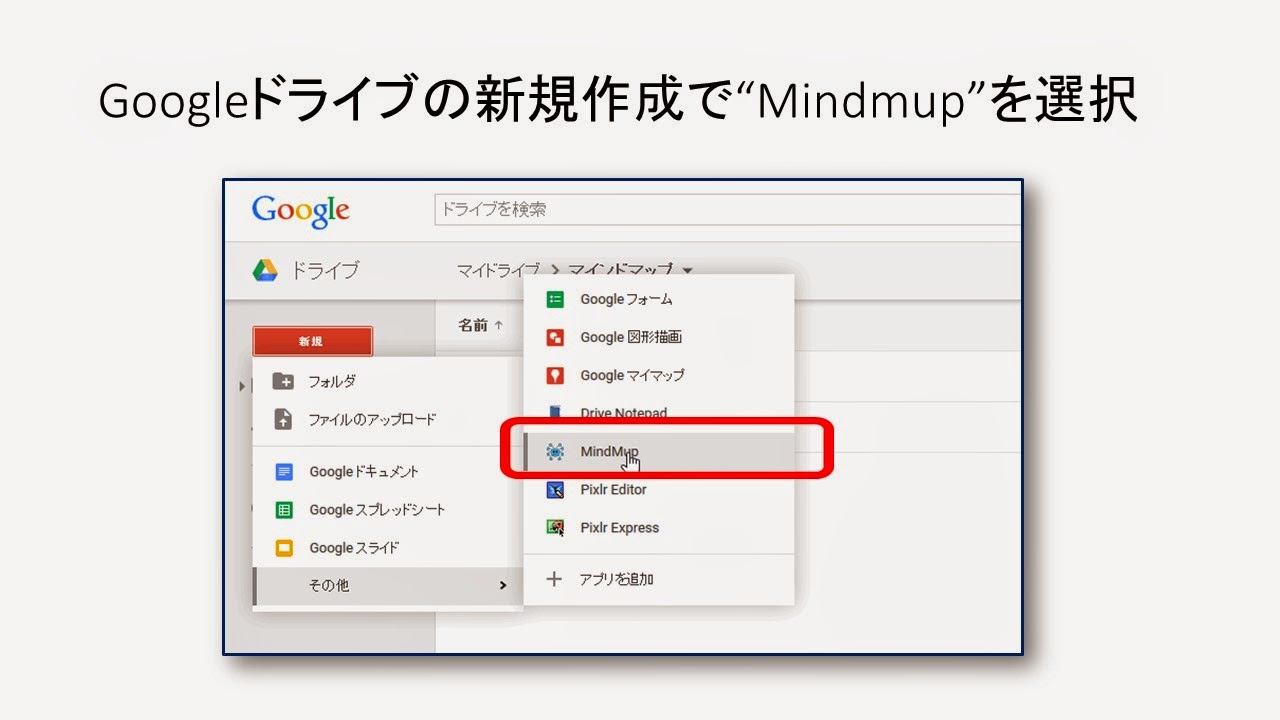This screenshot has height=720, width=1280.
Task: Click the Google Drive triangle logo
Action: (264, 270)
